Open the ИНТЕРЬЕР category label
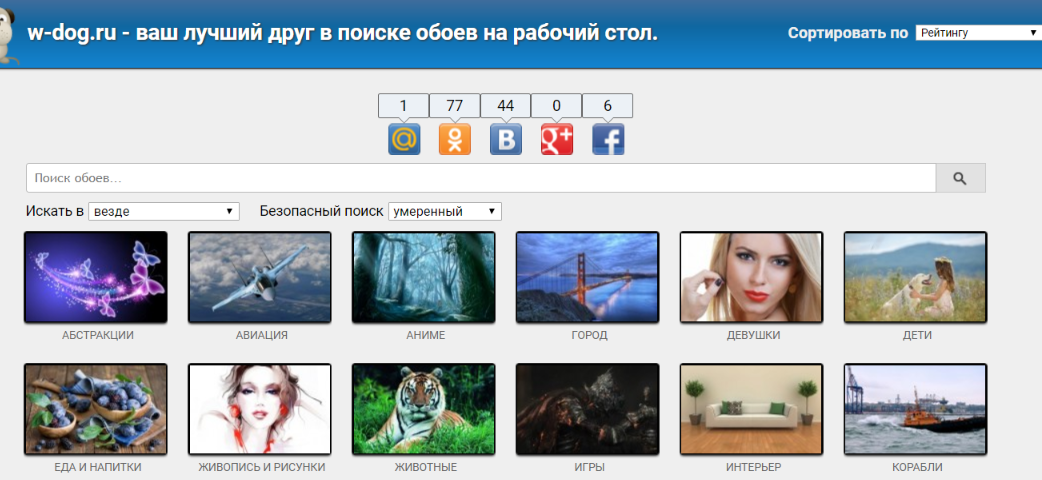 click(753, 467)
